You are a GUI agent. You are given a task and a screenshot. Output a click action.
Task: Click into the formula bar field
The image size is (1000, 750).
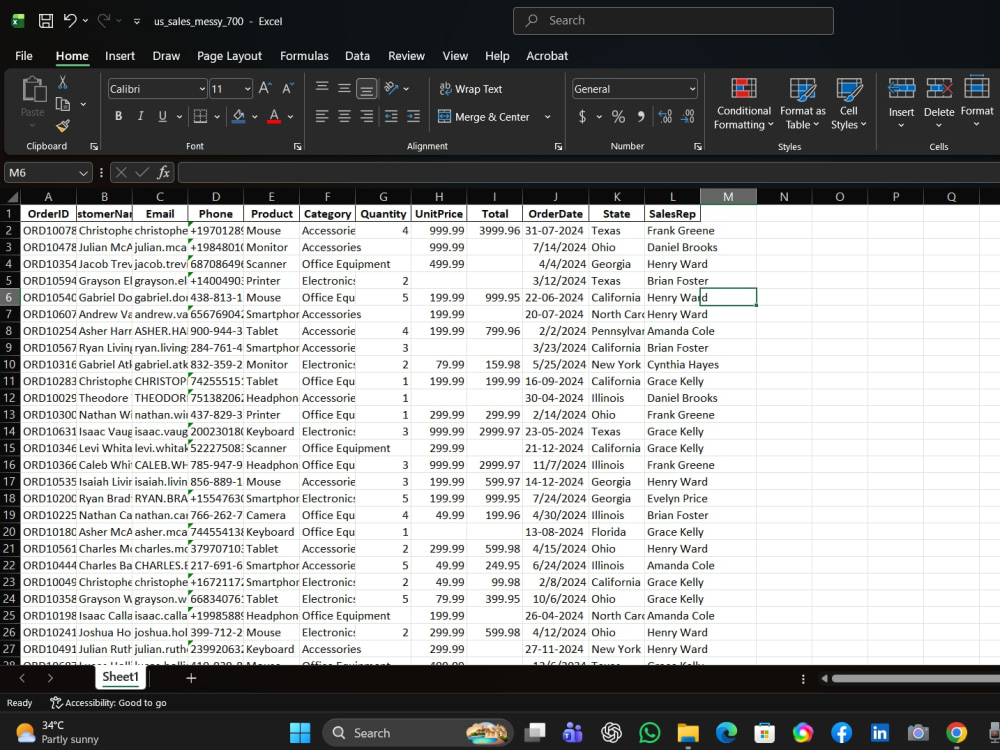pos(588,172)
